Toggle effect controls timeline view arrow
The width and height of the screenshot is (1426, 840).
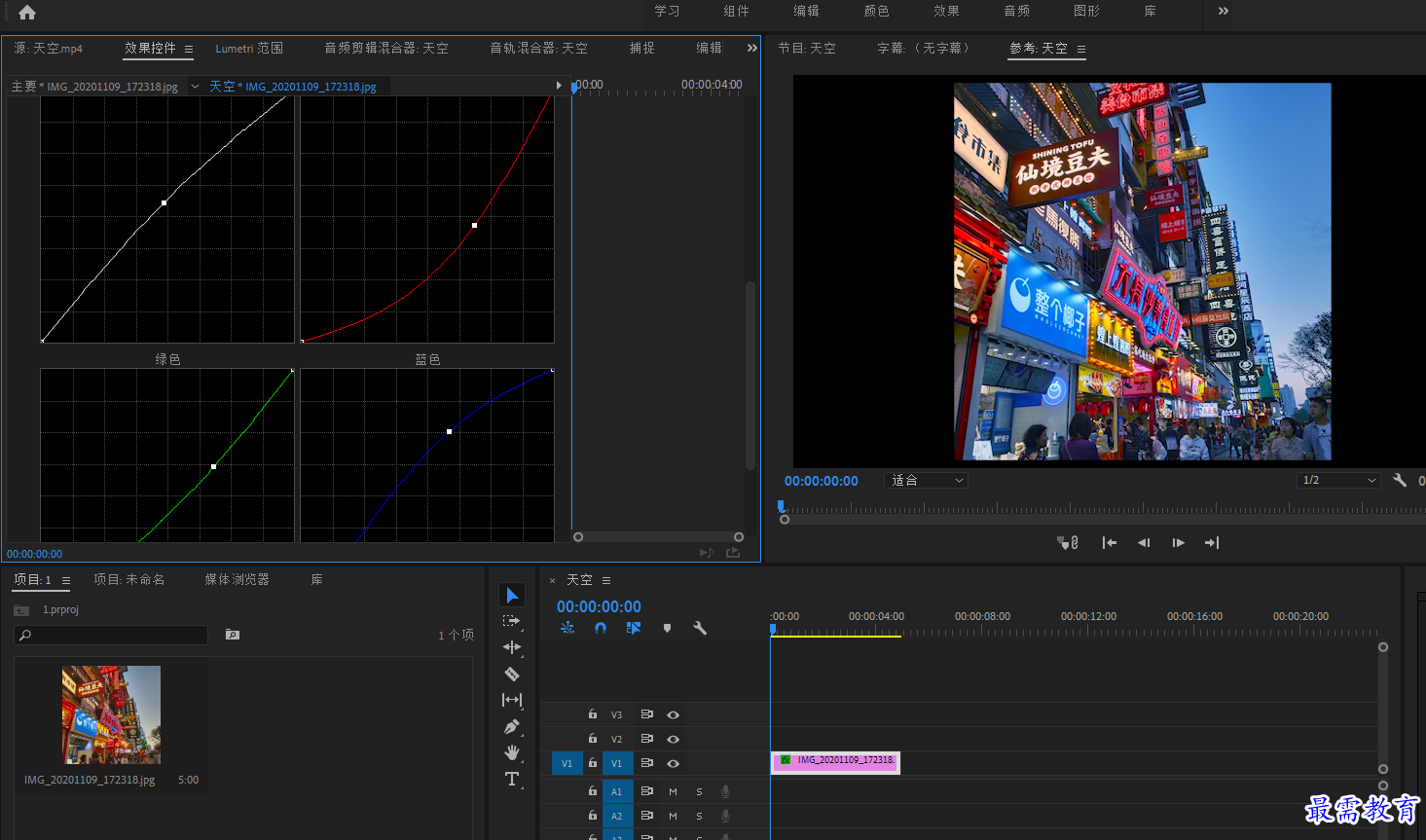point(559,86)
